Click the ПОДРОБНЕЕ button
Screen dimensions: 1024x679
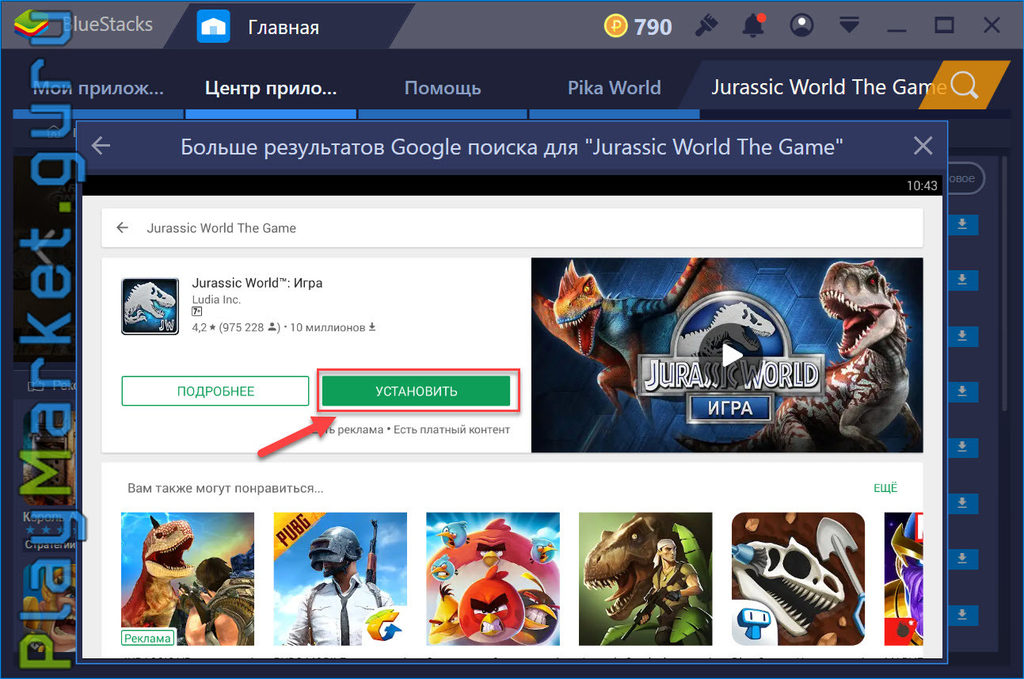pyautogui.click(x=215, y=391)
